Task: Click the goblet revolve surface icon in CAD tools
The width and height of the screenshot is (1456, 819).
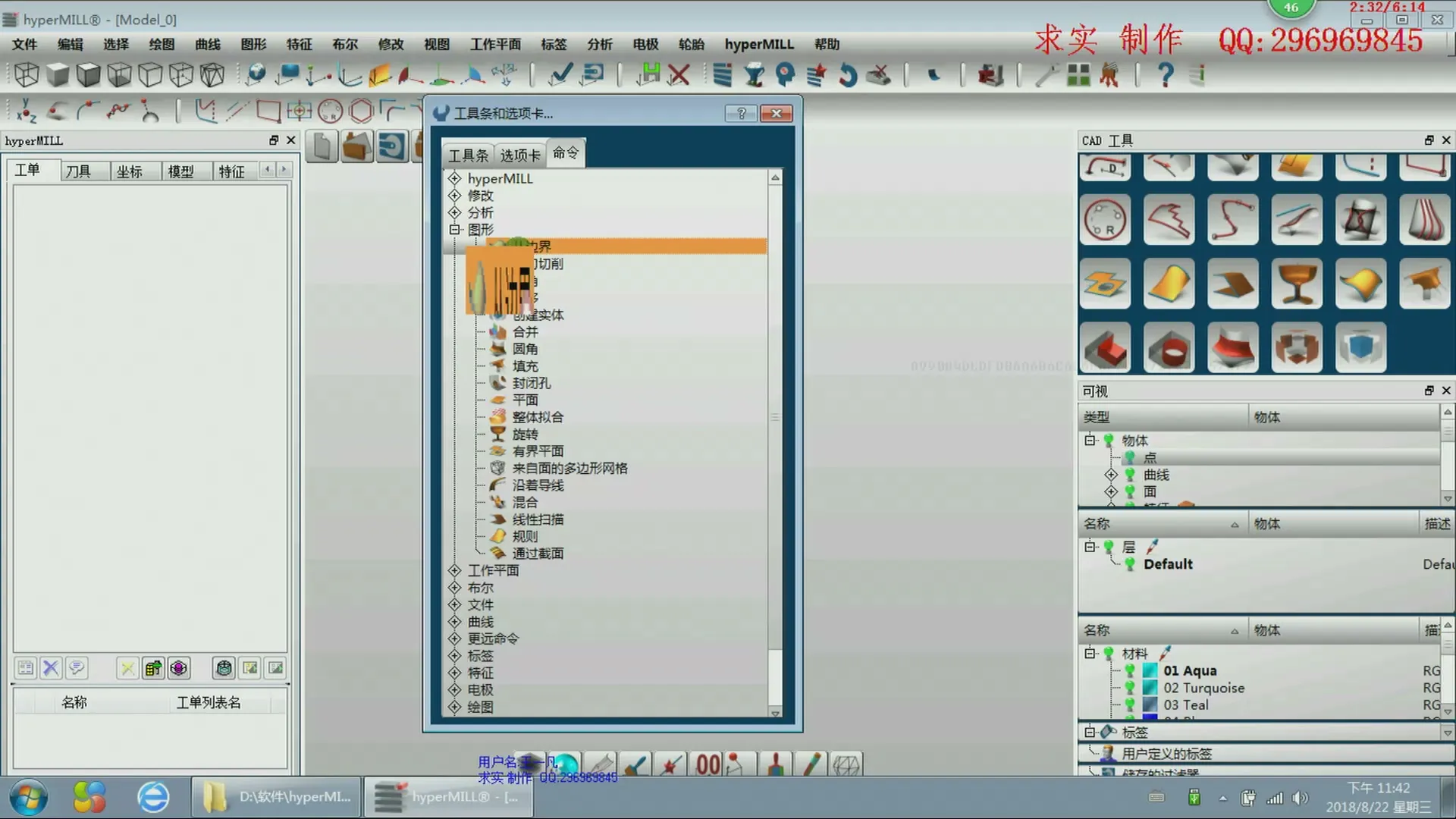Action: tap(1296, 284)
